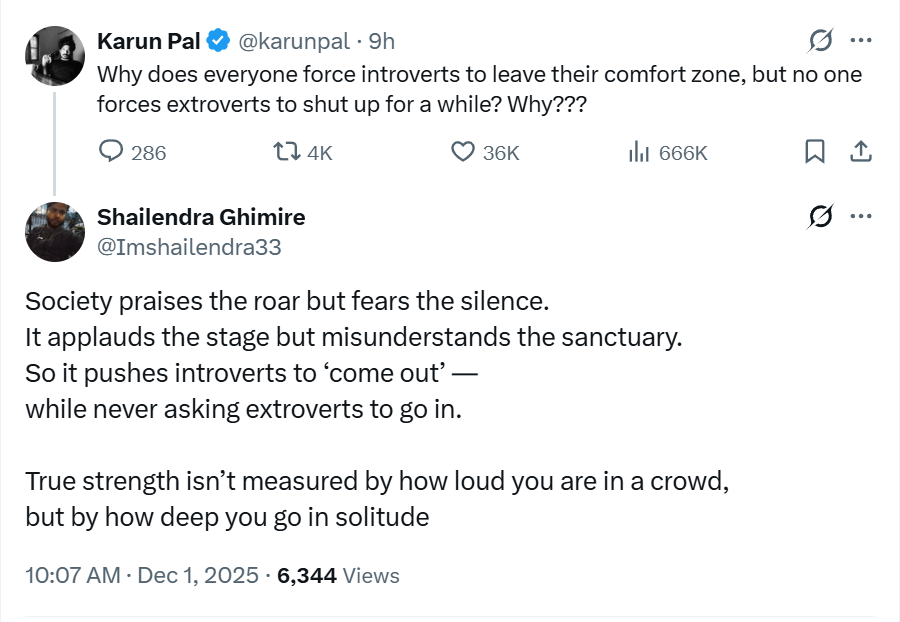Open the @karunpal handle link
Image resolution: width=900 pixels, height=622 pixels.
[x=292, y=41]
